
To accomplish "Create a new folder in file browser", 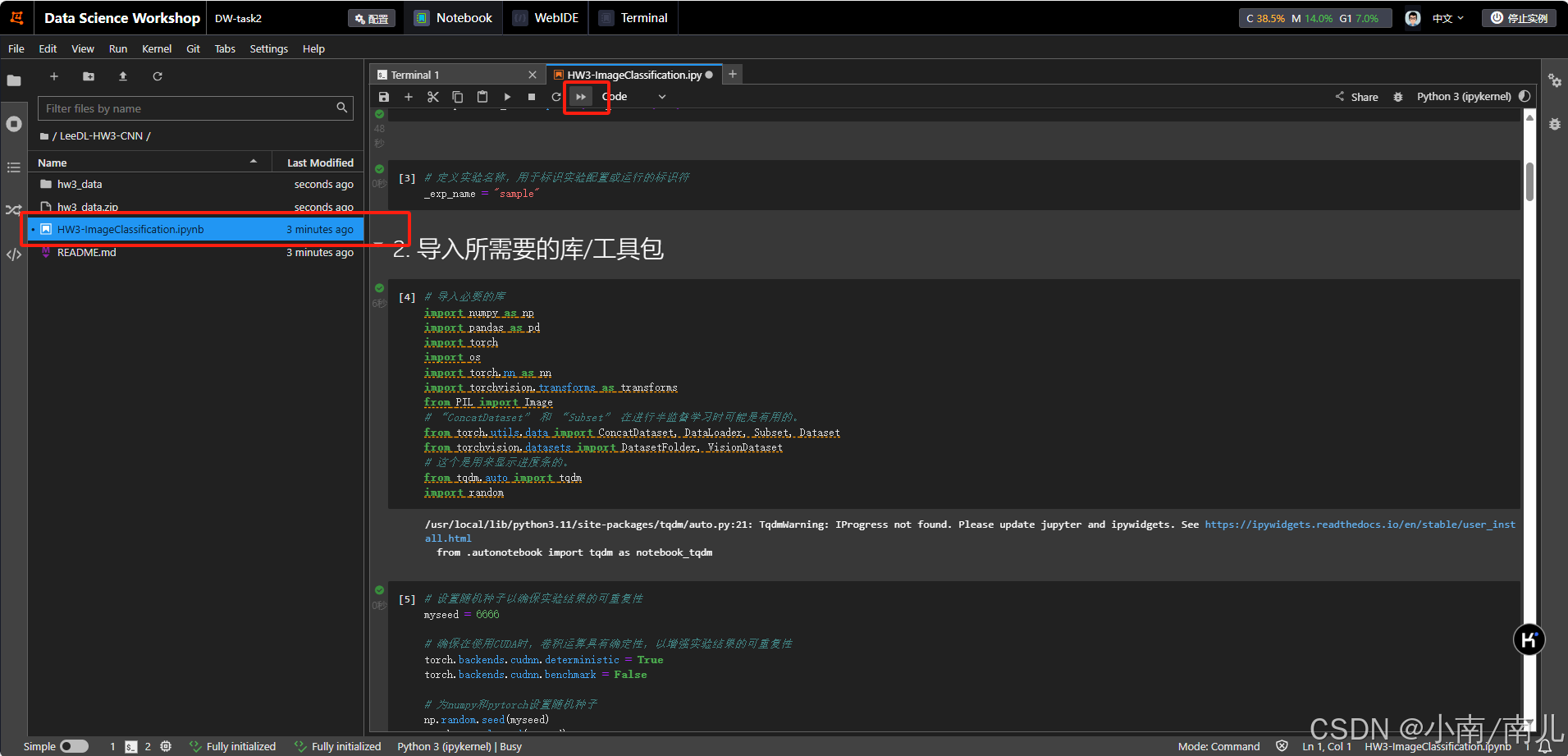I will (89, 76).
